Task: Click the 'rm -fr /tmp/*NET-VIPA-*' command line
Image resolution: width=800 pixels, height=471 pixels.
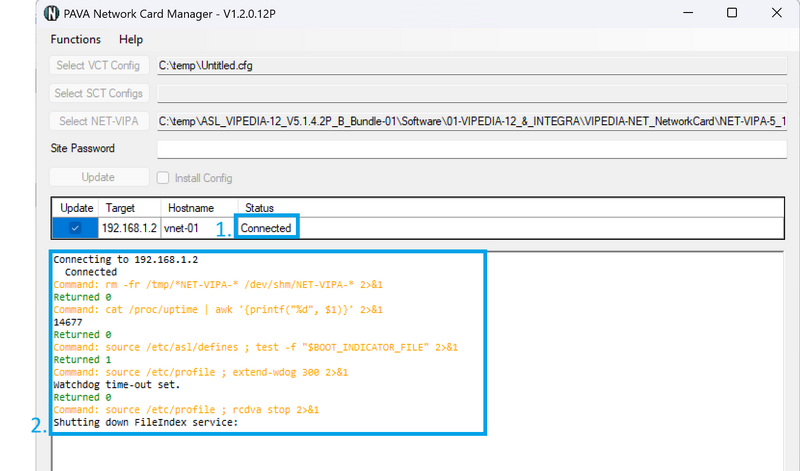Action: (218, 284)
